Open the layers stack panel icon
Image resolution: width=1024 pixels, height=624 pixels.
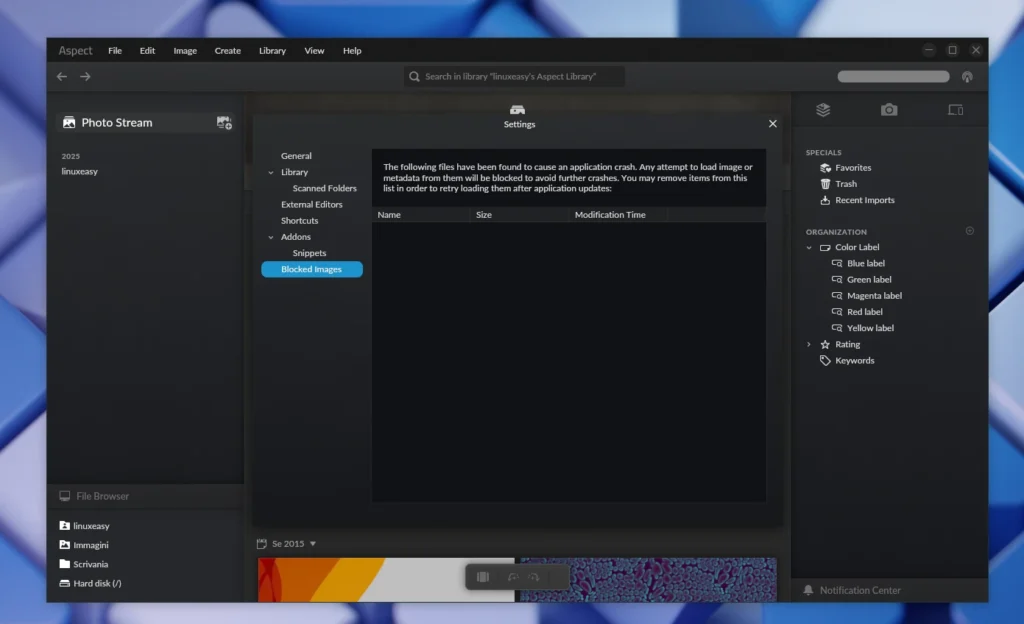823,110
